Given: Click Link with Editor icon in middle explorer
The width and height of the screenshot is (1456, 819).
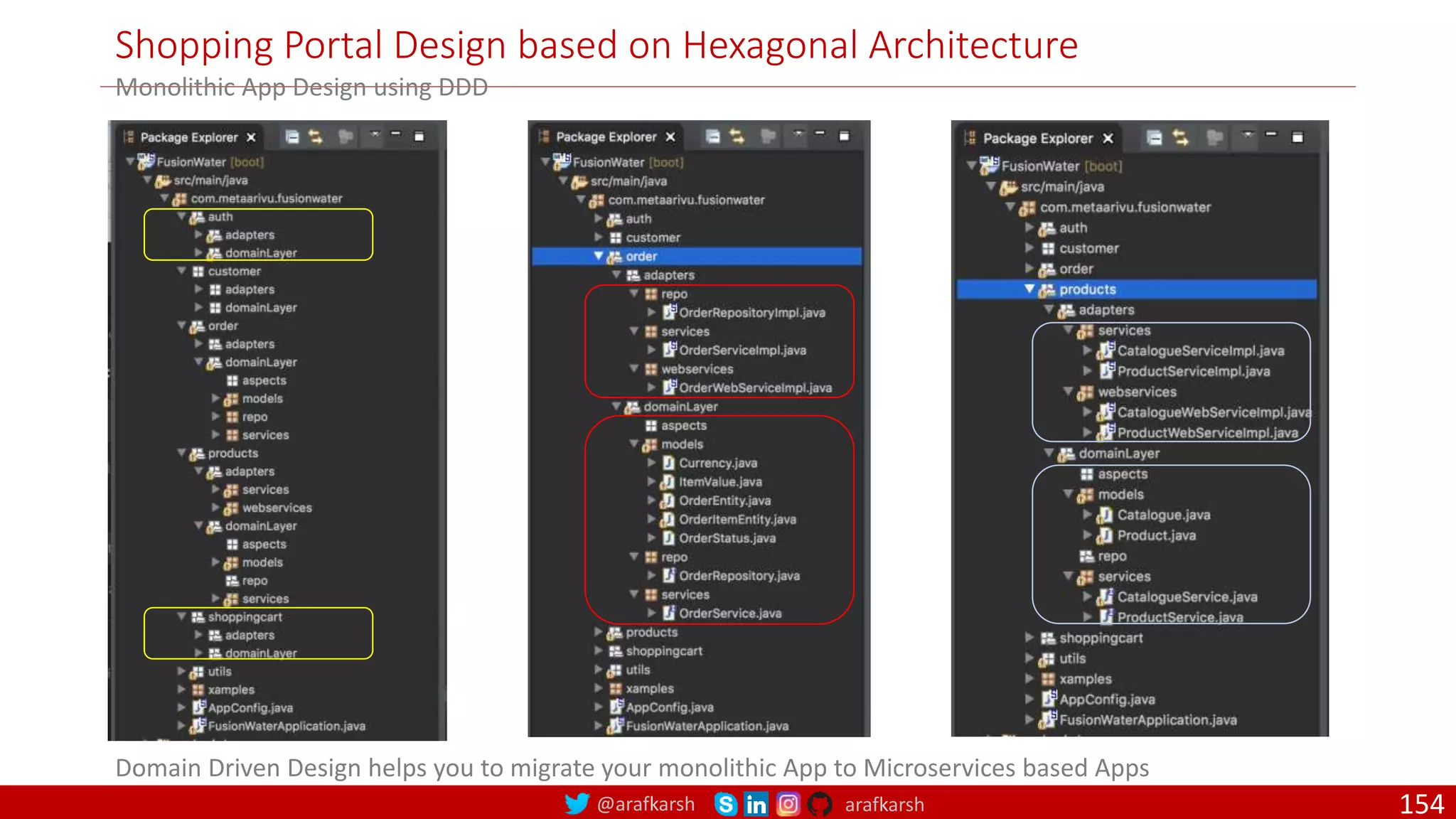Looking at the screenshot, I should click(x=737, y=136).
